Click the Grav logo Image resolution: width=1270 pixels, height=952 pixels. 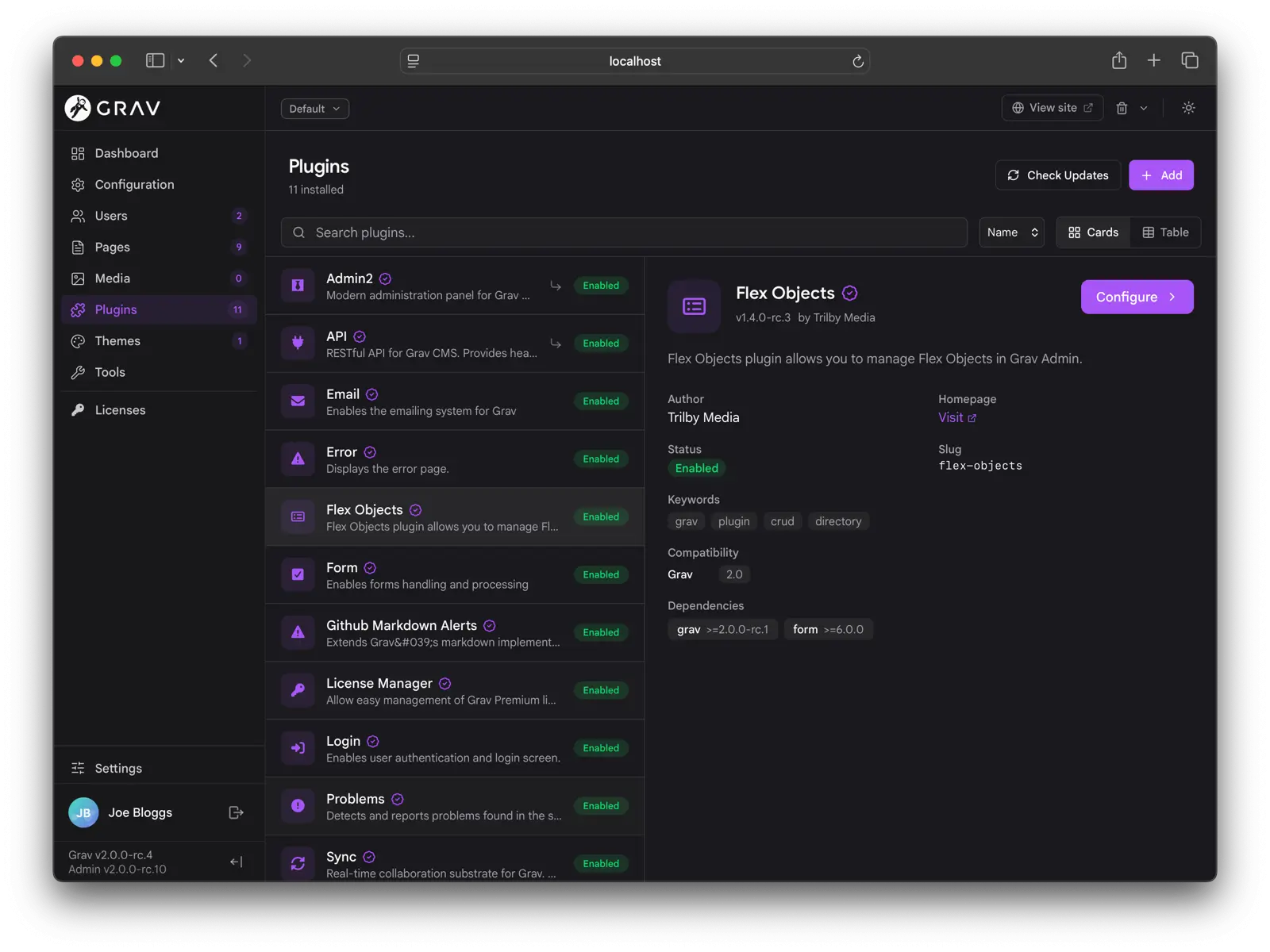coord(113,108)
